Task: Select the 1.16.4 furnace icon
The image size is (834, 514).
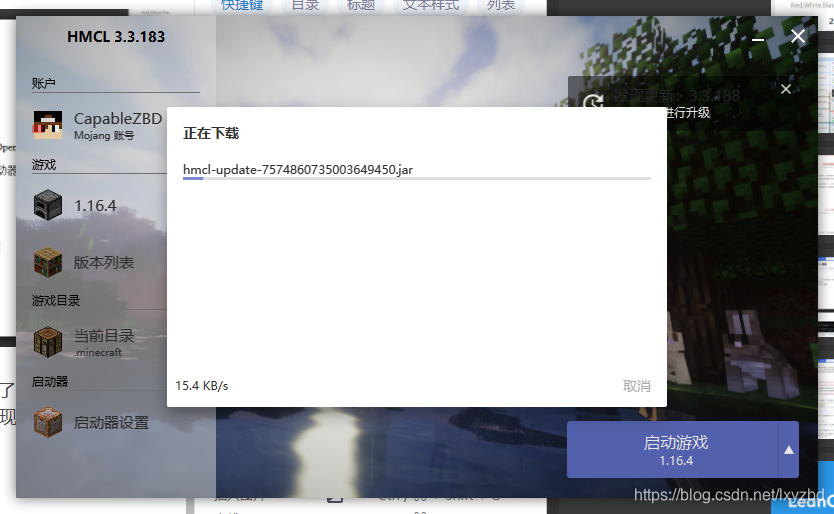Action: coord(48,206)
